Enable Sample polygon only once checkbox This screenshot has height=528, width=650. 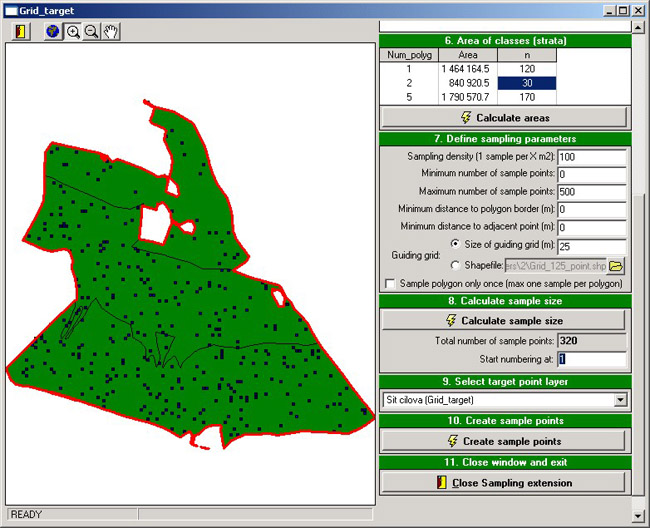(x=390, y=284)
